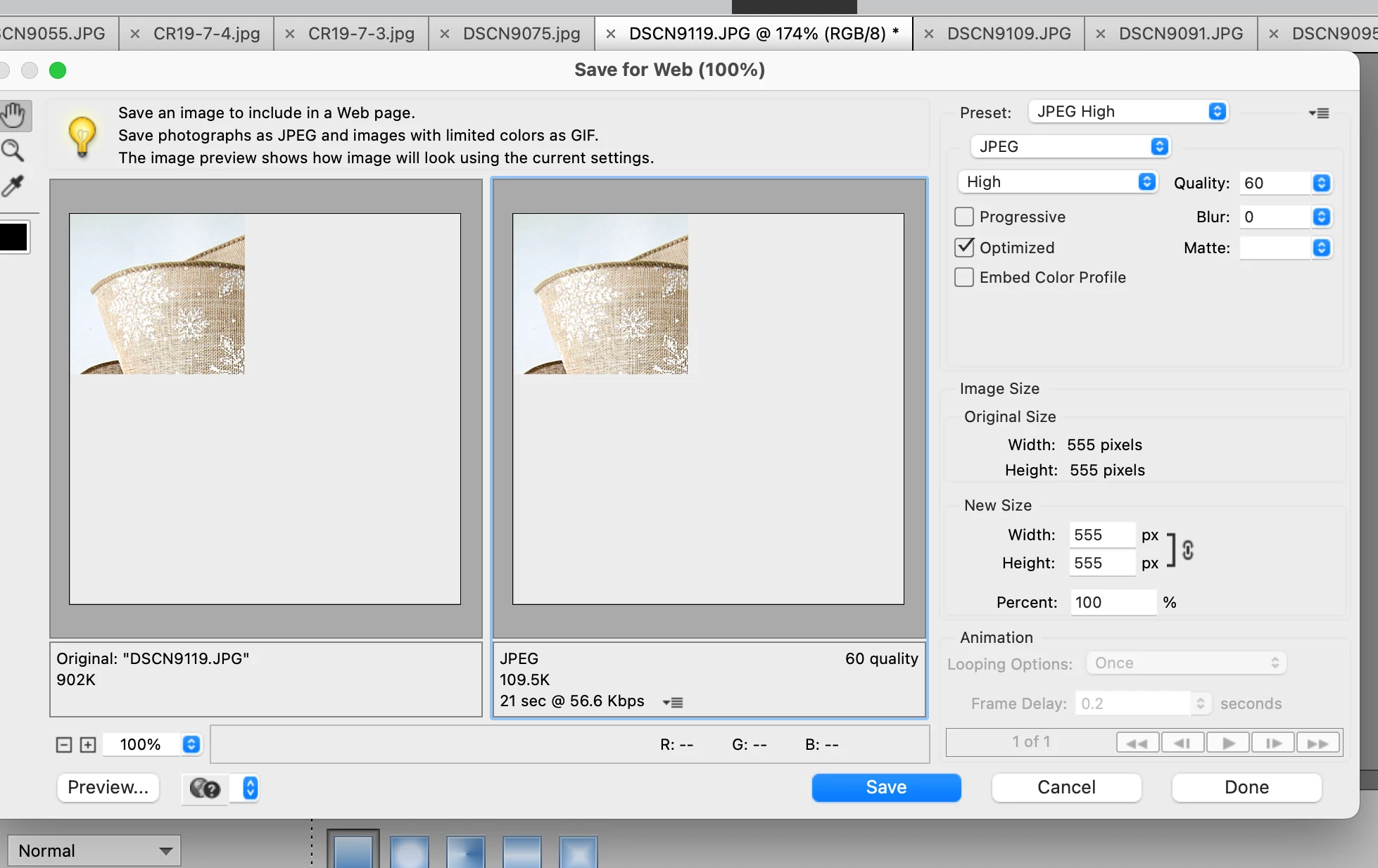Image resolution: width=1378 pixels, height=868 pixels.
Task: Click the Save button
Action: coord(886,788)
